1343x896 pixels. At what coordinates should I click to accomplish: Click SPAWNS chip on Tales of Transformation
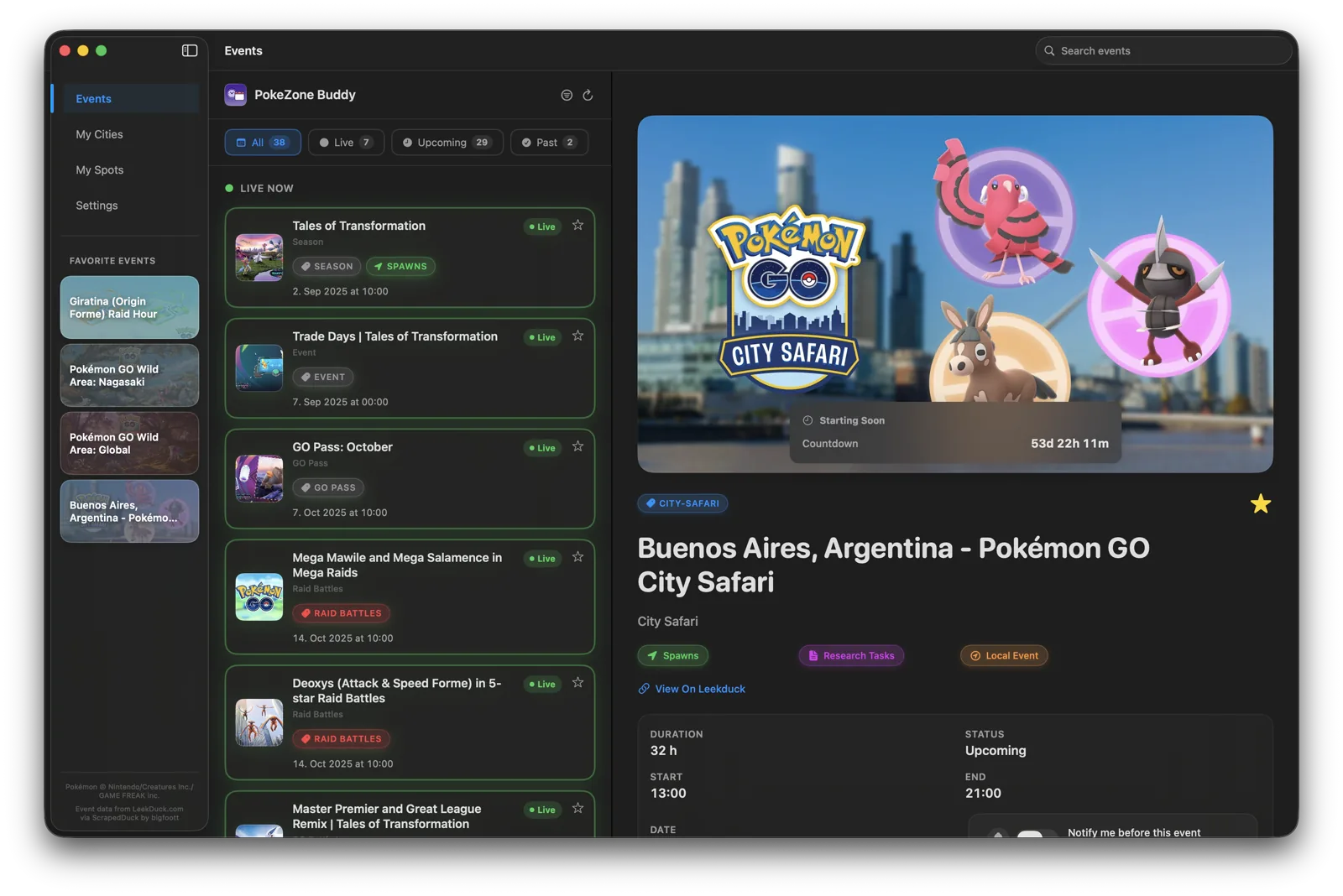tap(400, 267)
